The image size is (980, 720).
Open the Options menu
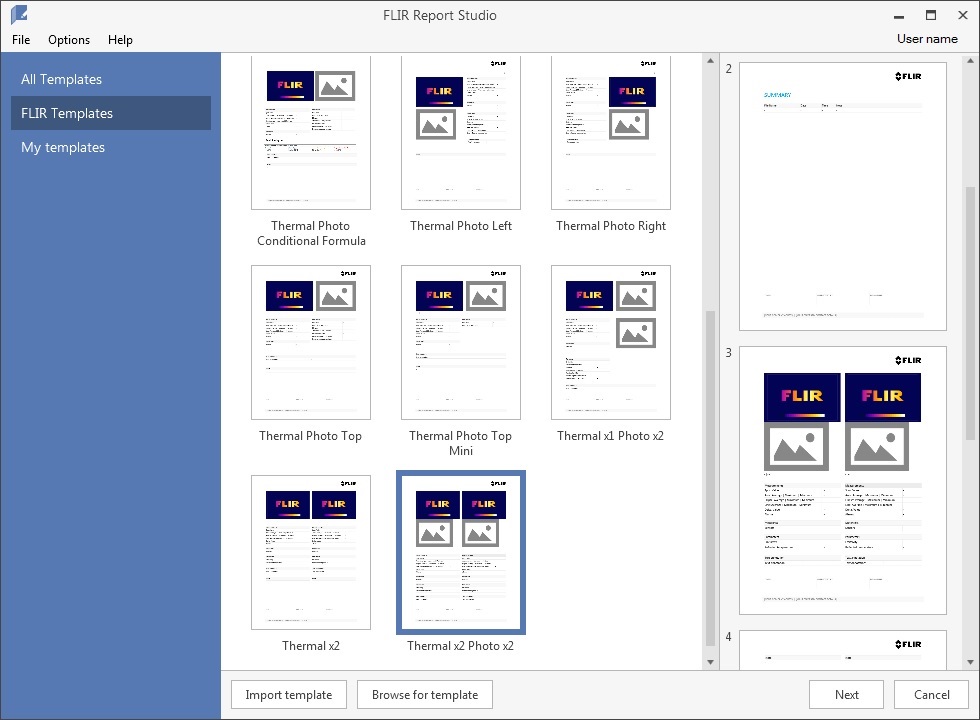point(68,40)
